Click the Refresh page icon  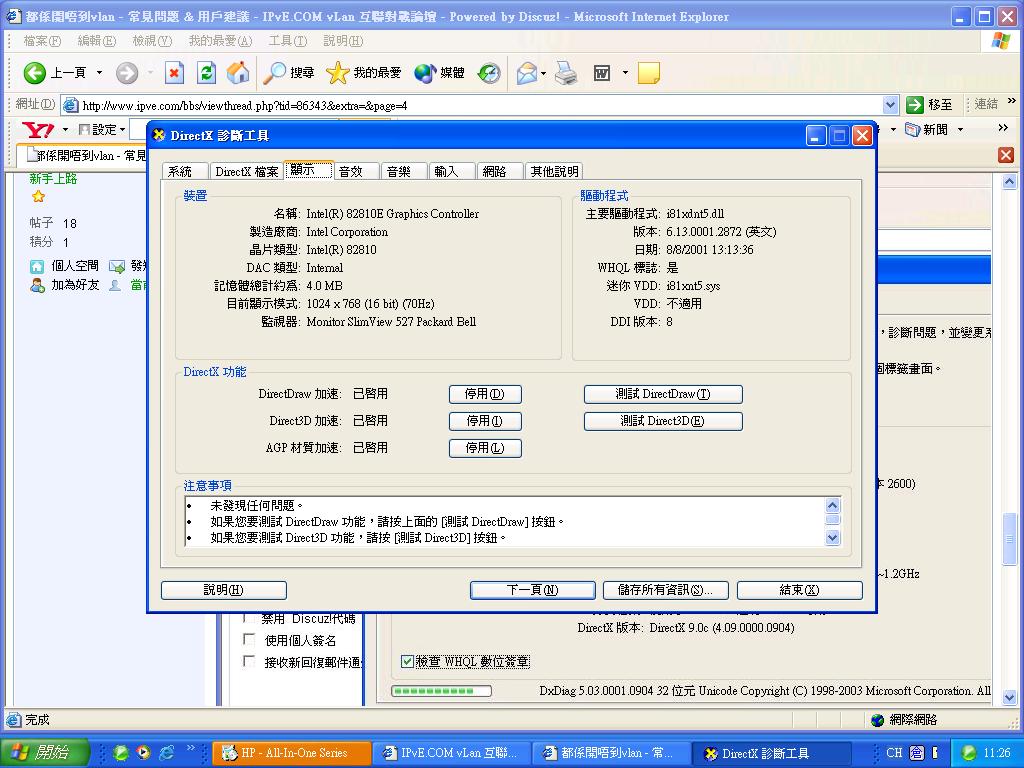click(206, 72)
